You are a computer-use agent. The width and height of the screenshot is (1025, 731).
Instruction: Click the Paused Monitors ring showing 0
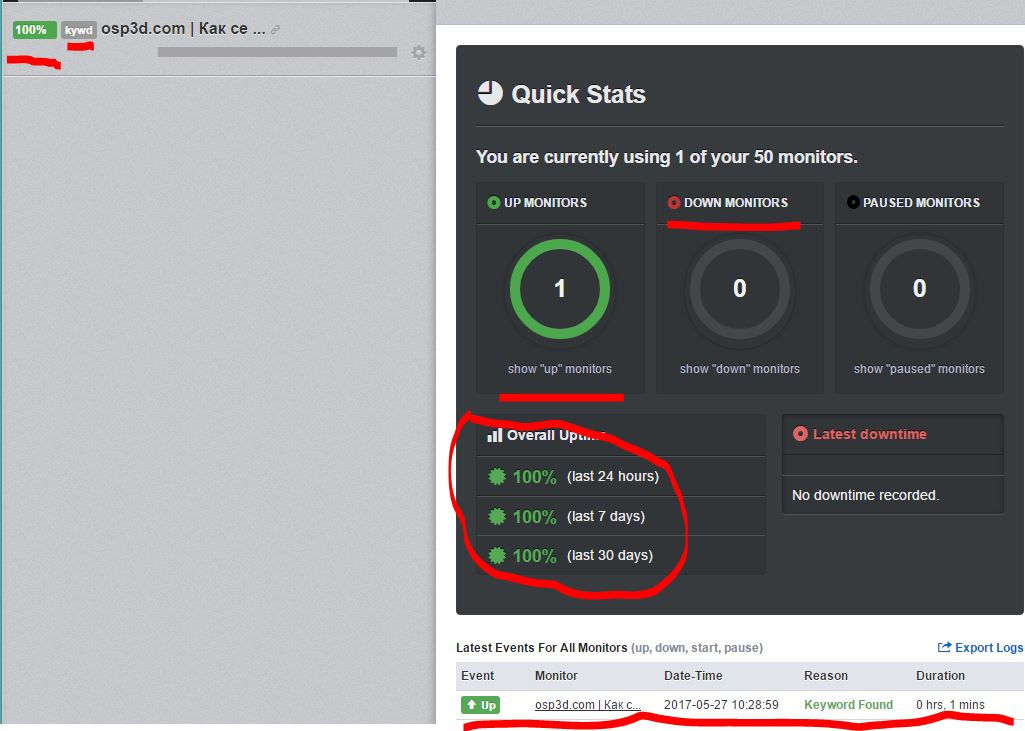(919, 289)
